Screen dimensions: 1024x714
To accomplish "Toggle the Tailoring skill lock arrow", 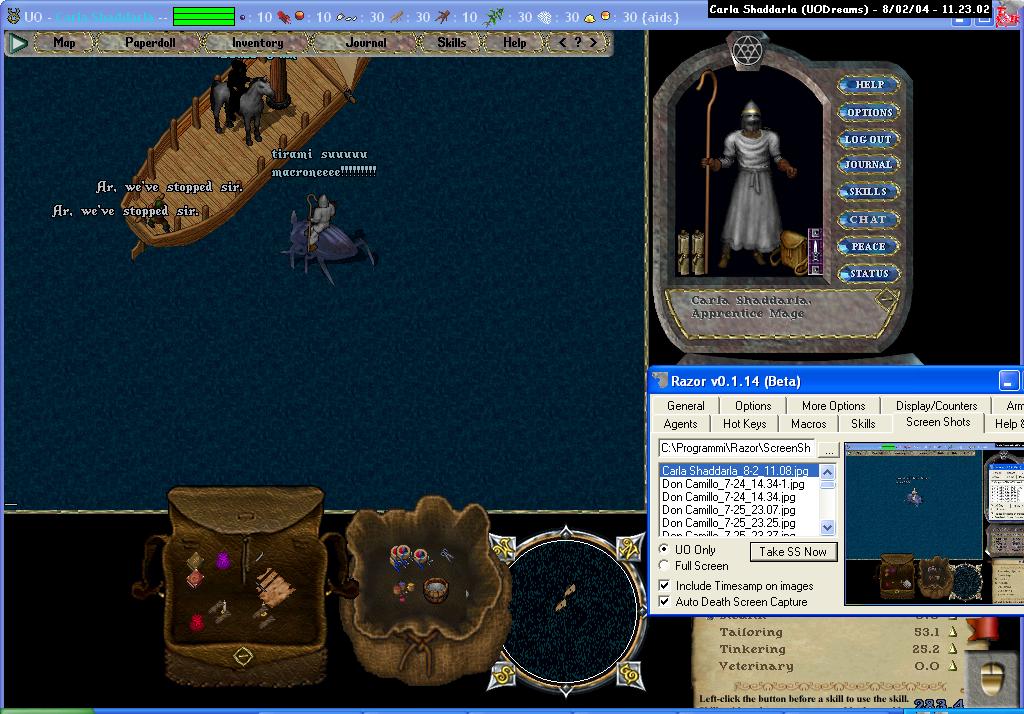I will [953, 632].
